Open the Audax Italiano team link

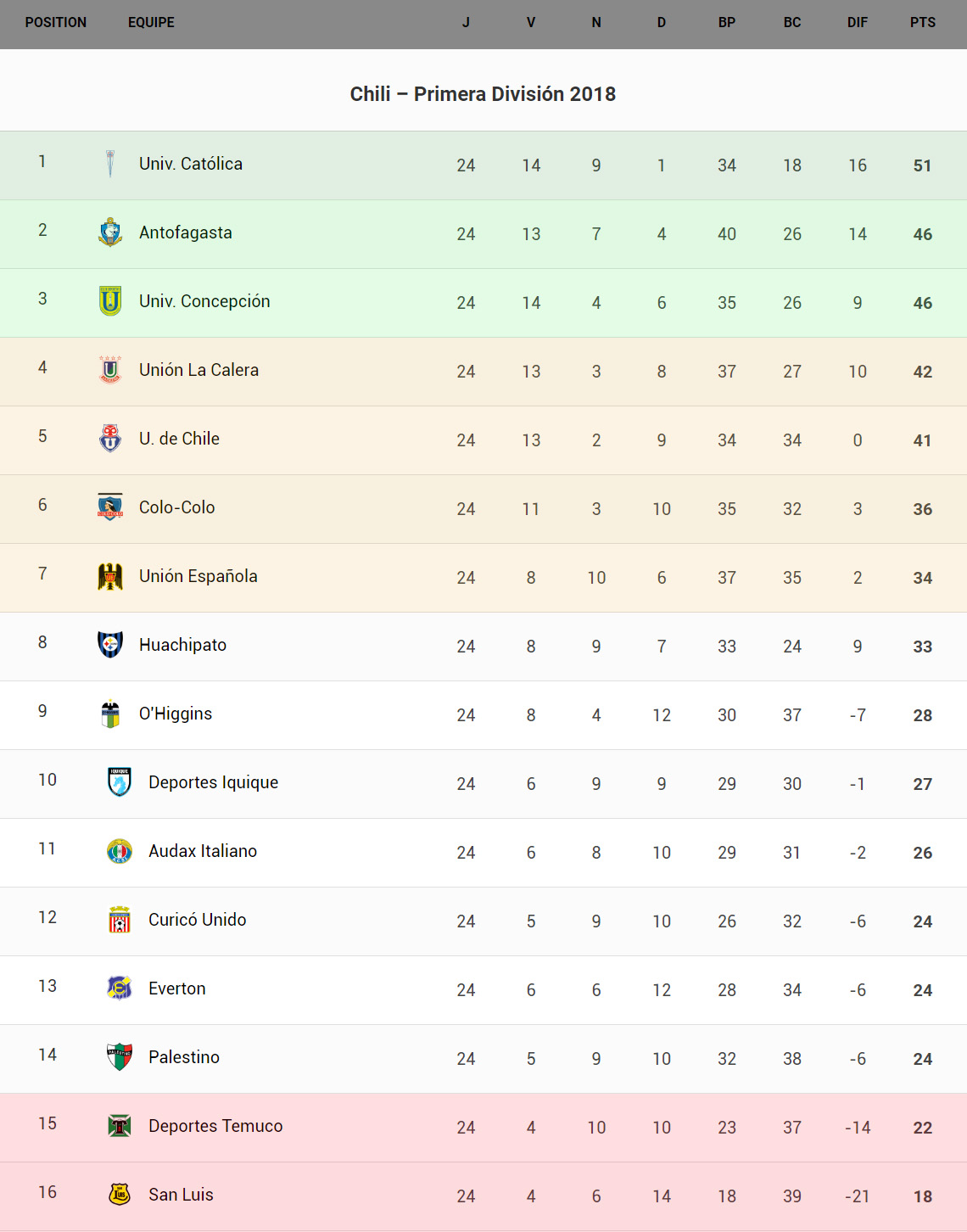pyautogui.click(x=203, y=851)
